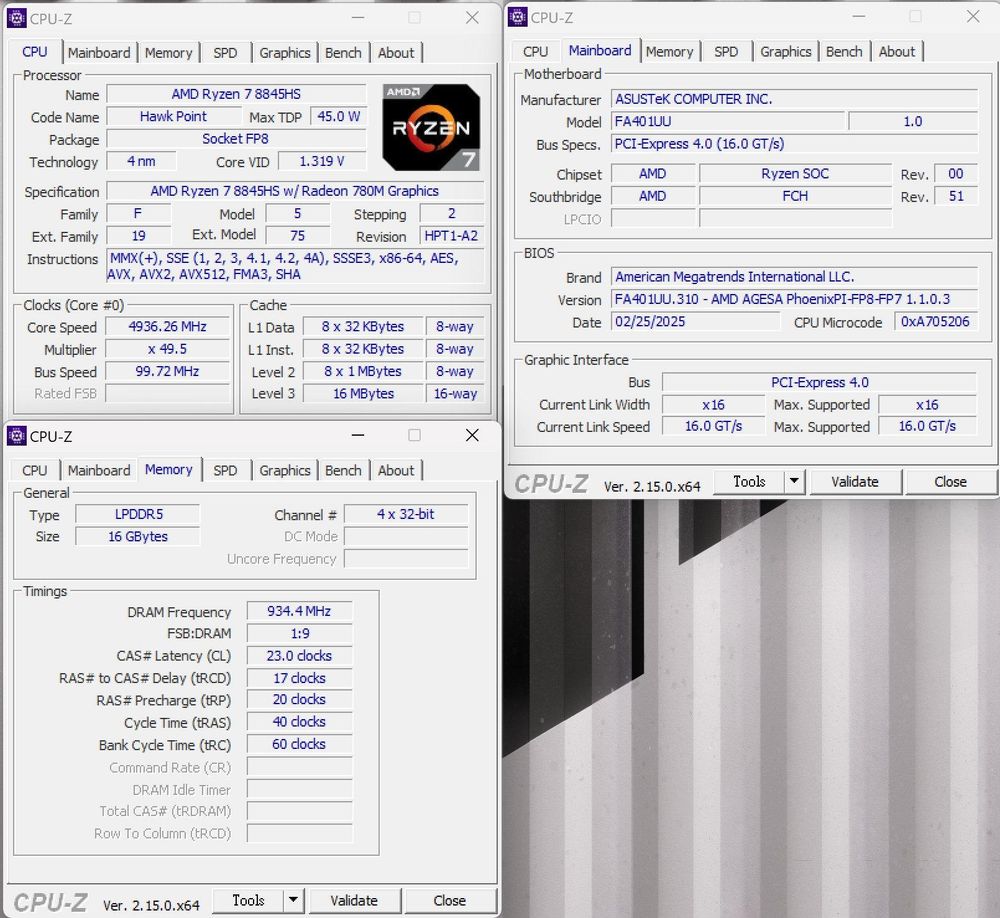Open Mainboard tab in the CPU window
The image size is (1000, 918).
[99, 53]
